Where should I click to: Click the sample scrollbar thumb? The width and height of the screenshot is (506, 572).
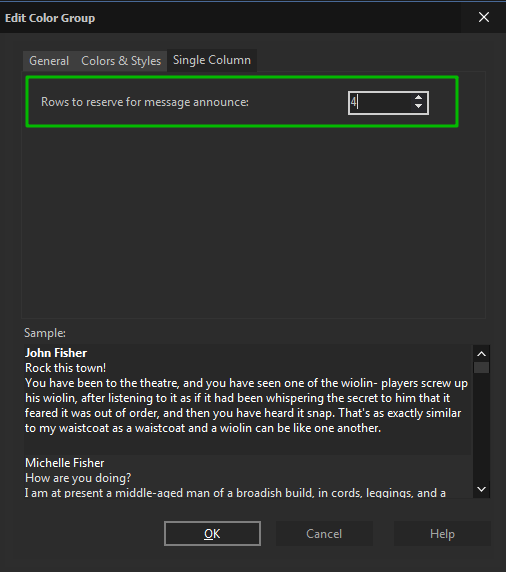pos(481,367)
